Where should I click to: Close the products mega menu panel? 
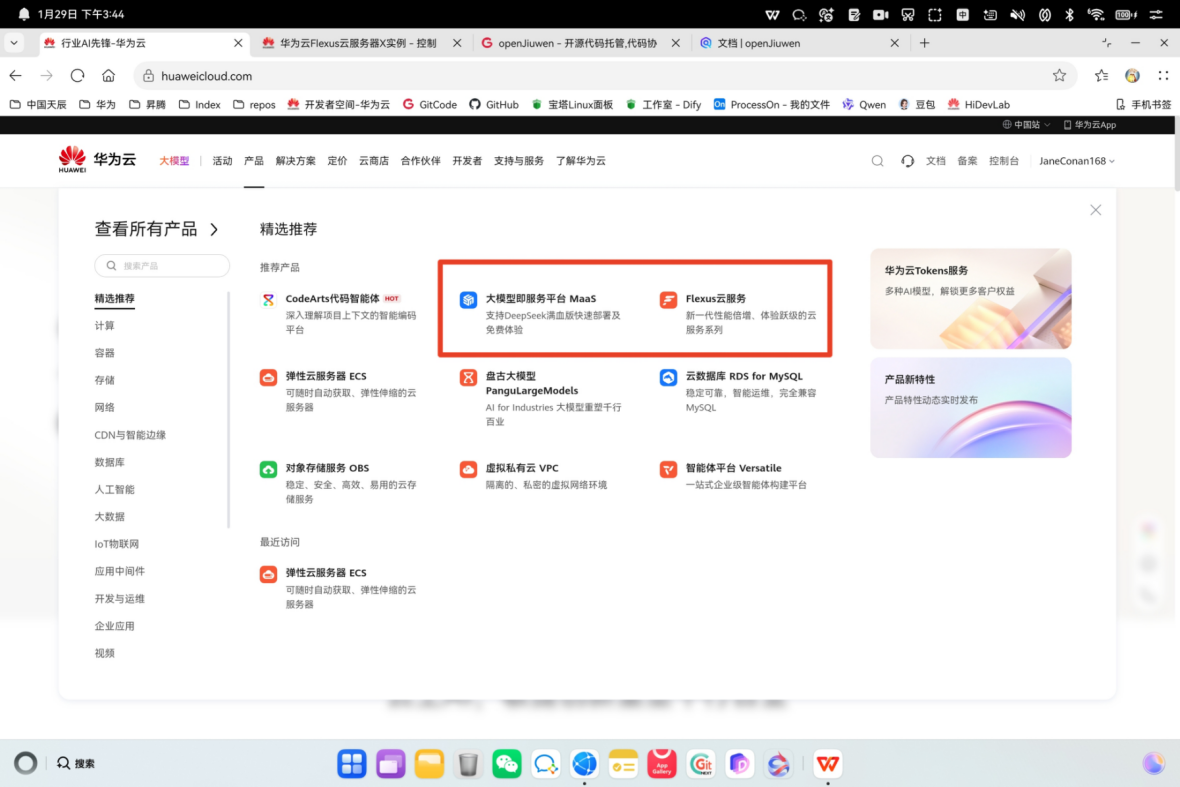(x=1096, y=210)
